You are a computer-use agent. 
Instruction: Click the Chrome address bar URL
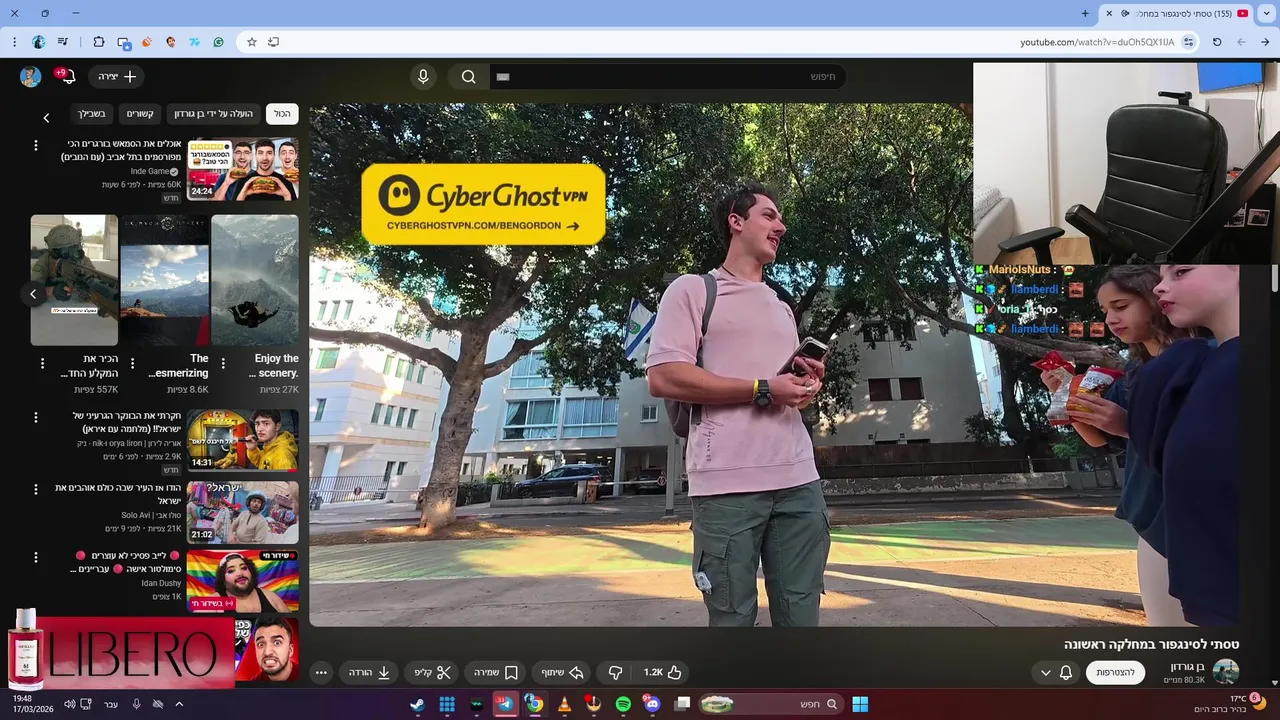[x=1097, y=42]
